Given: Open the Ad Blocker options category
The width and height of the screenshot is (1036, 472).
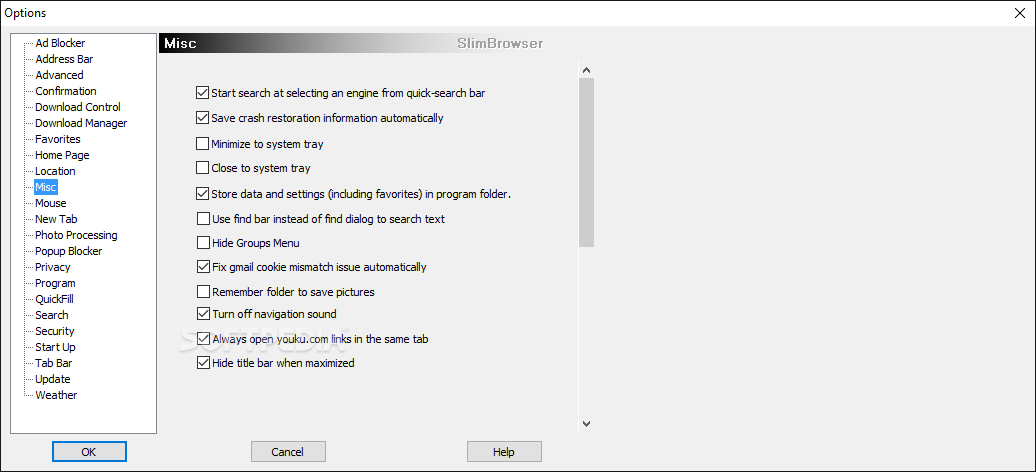Looking at the screenshot, I should tap(60, 43).
